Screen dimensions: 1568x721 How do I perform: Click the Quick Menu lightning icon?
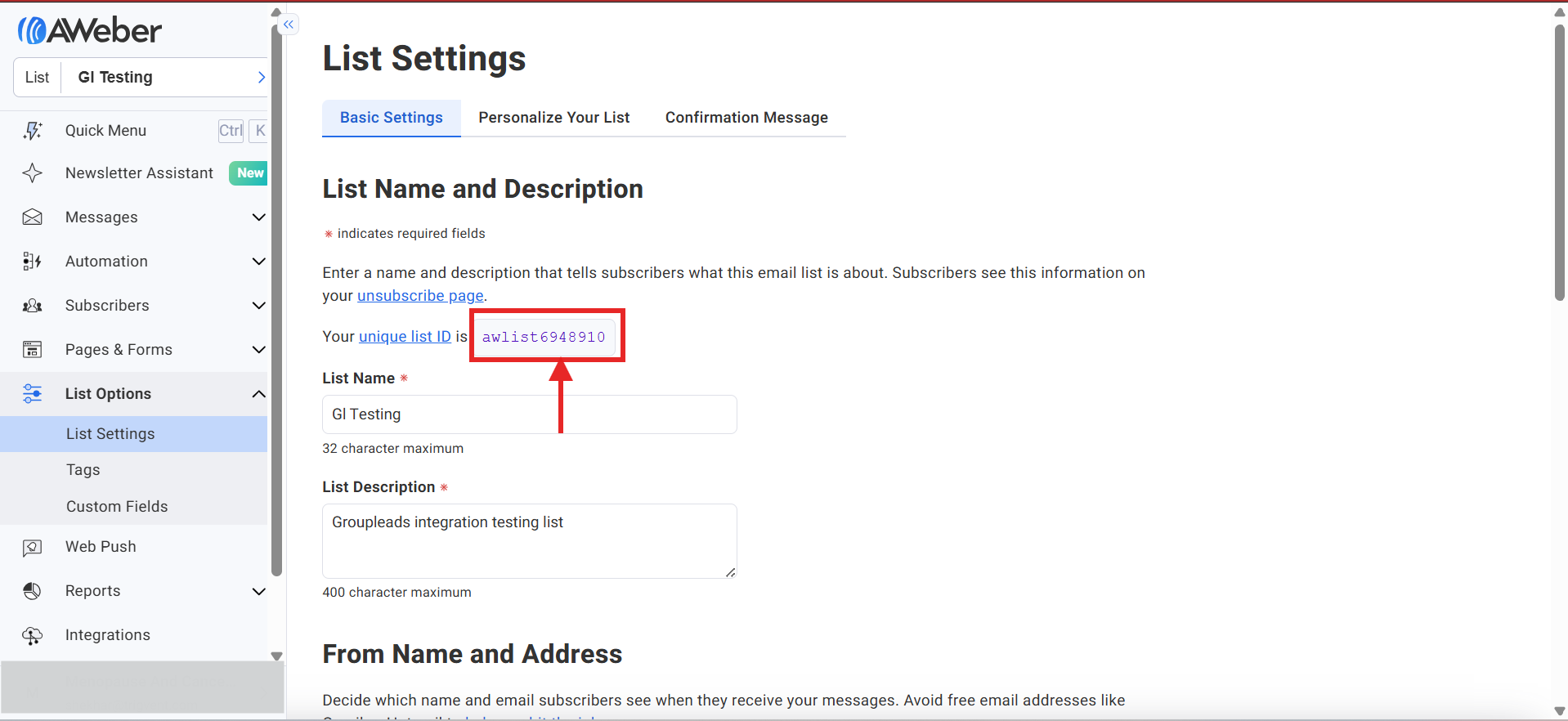click(33, 131)
